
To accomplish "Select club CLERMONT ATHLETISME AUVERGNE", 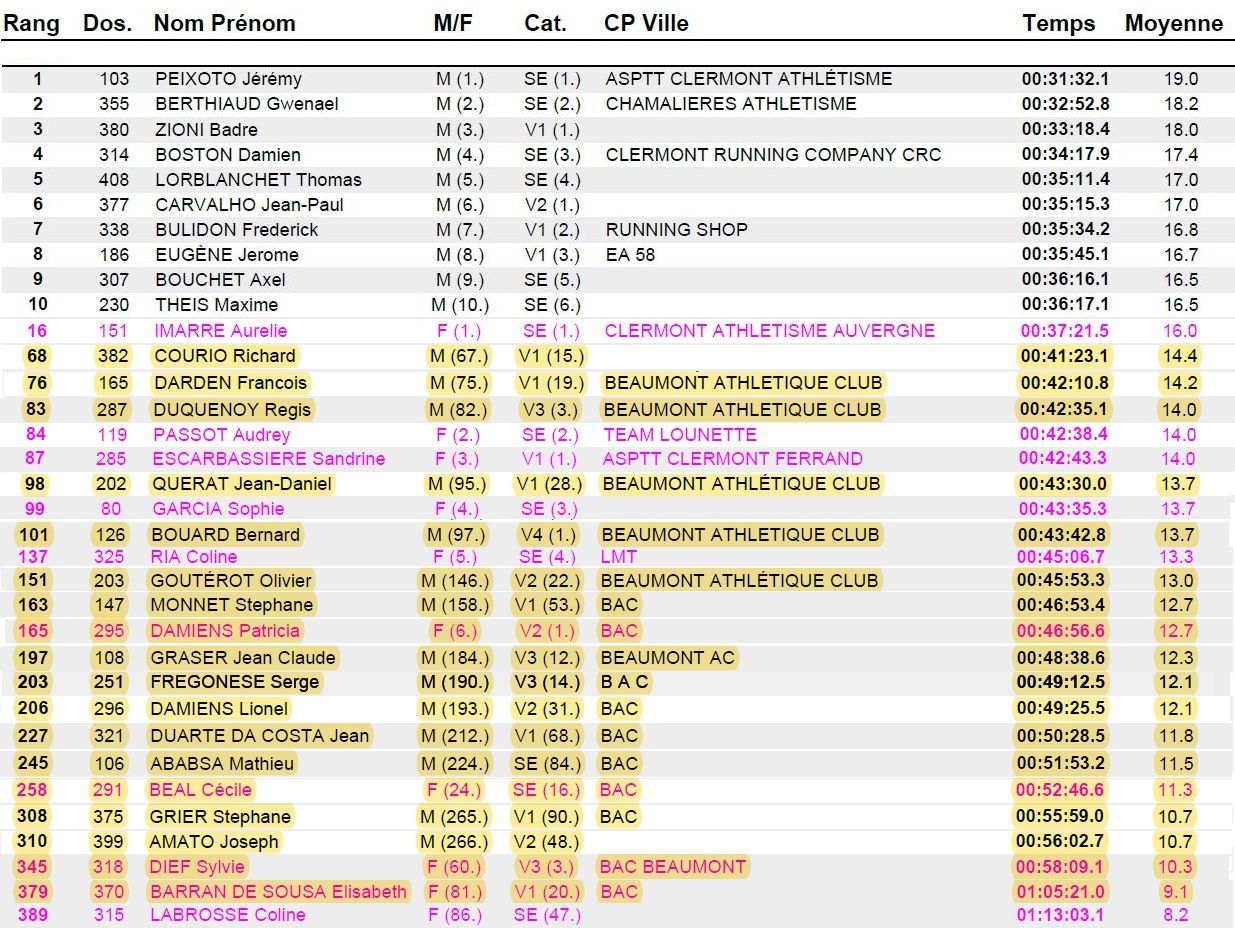I will 770,331.
